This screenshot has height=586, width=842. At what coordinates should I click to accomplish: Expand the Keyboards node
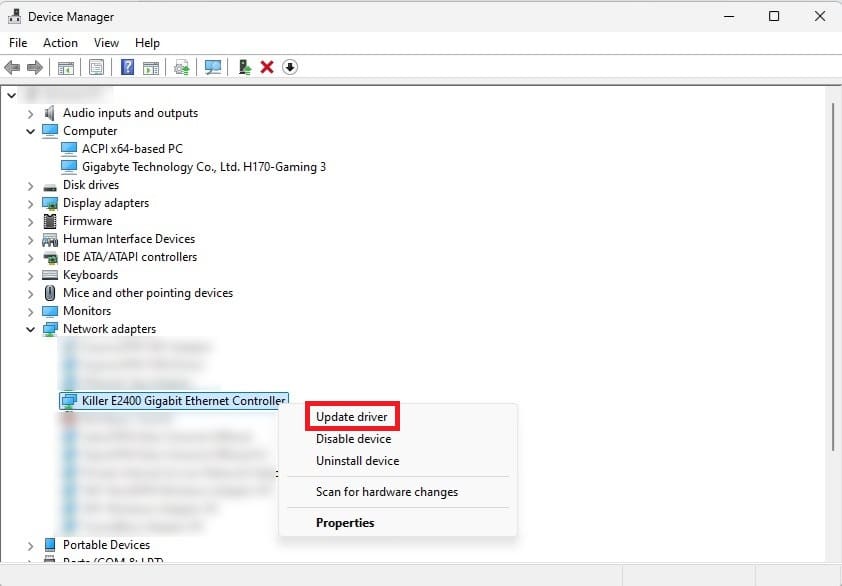(31, 276)
